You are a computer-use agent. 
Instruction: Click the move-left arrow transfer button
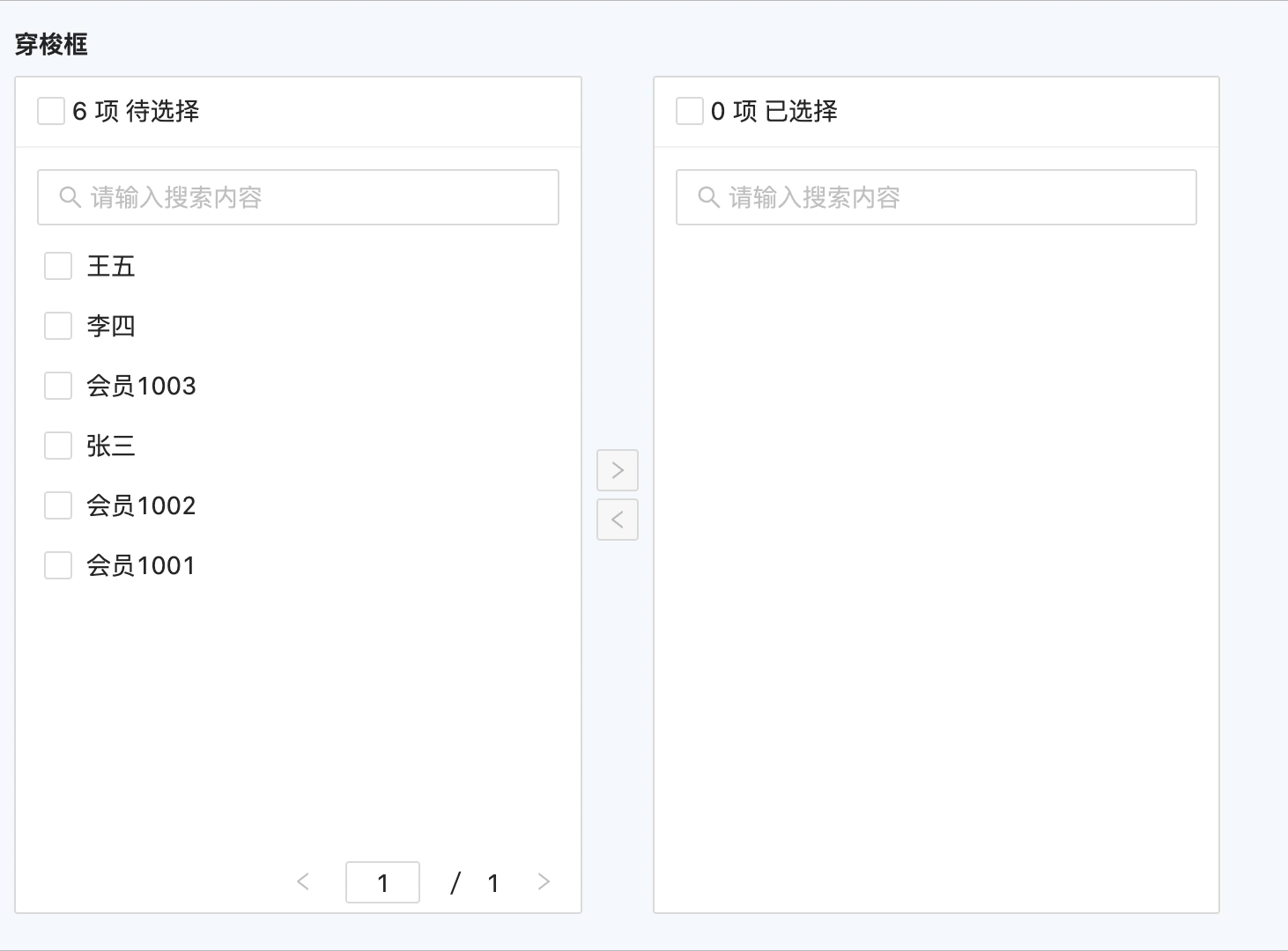pyautogui.click(x=617, y=520)
